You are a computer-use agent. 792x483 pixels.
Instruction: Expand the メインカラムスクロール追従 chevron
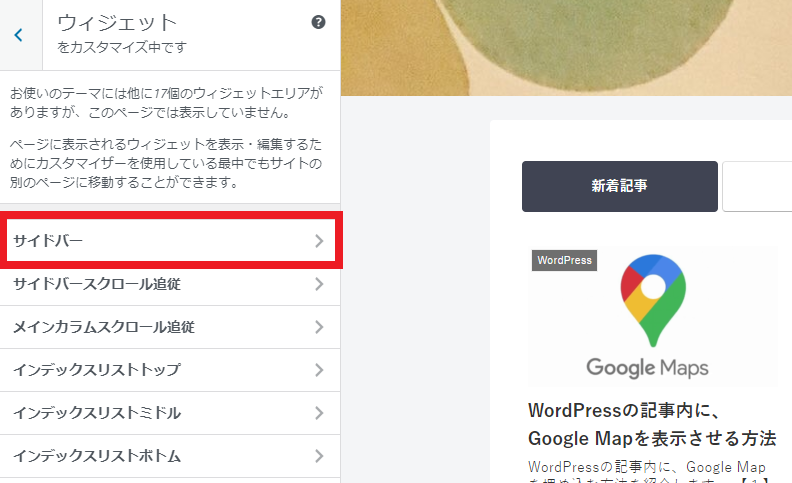click(319, 327)
